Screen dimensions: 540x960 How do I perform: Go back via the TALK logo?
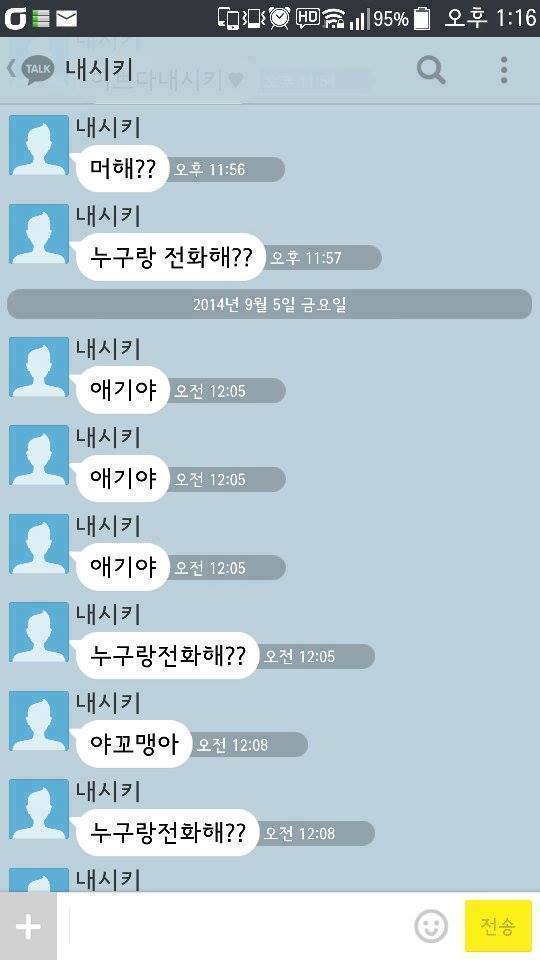(32, 69)
